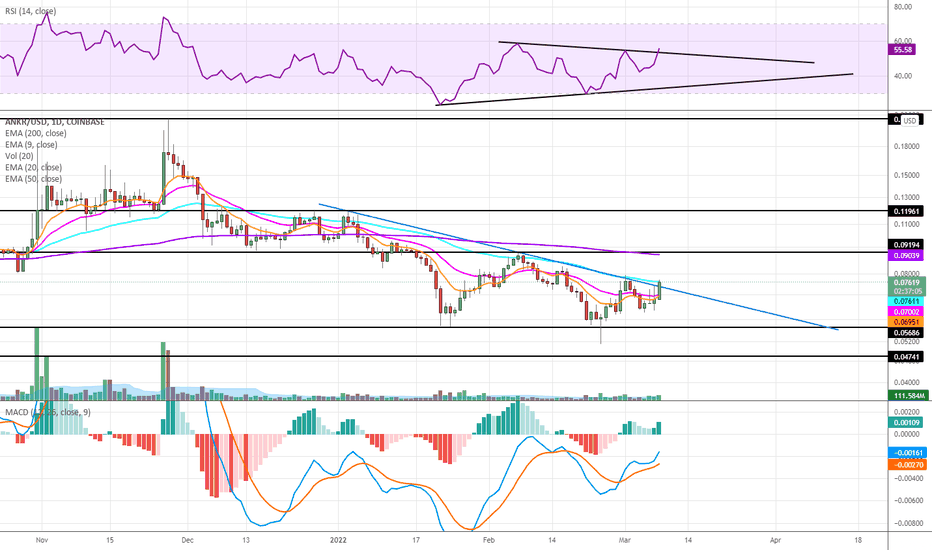Click the 0.04741 support line price label
Viewport: 932px width, 550px height.
906,357
